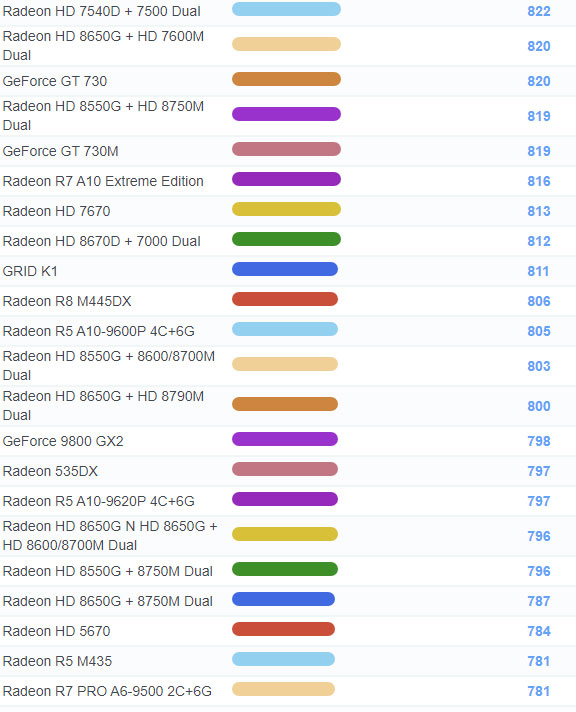Click Radeon HD 8650G N HD 8650G entry

[110, 536]
